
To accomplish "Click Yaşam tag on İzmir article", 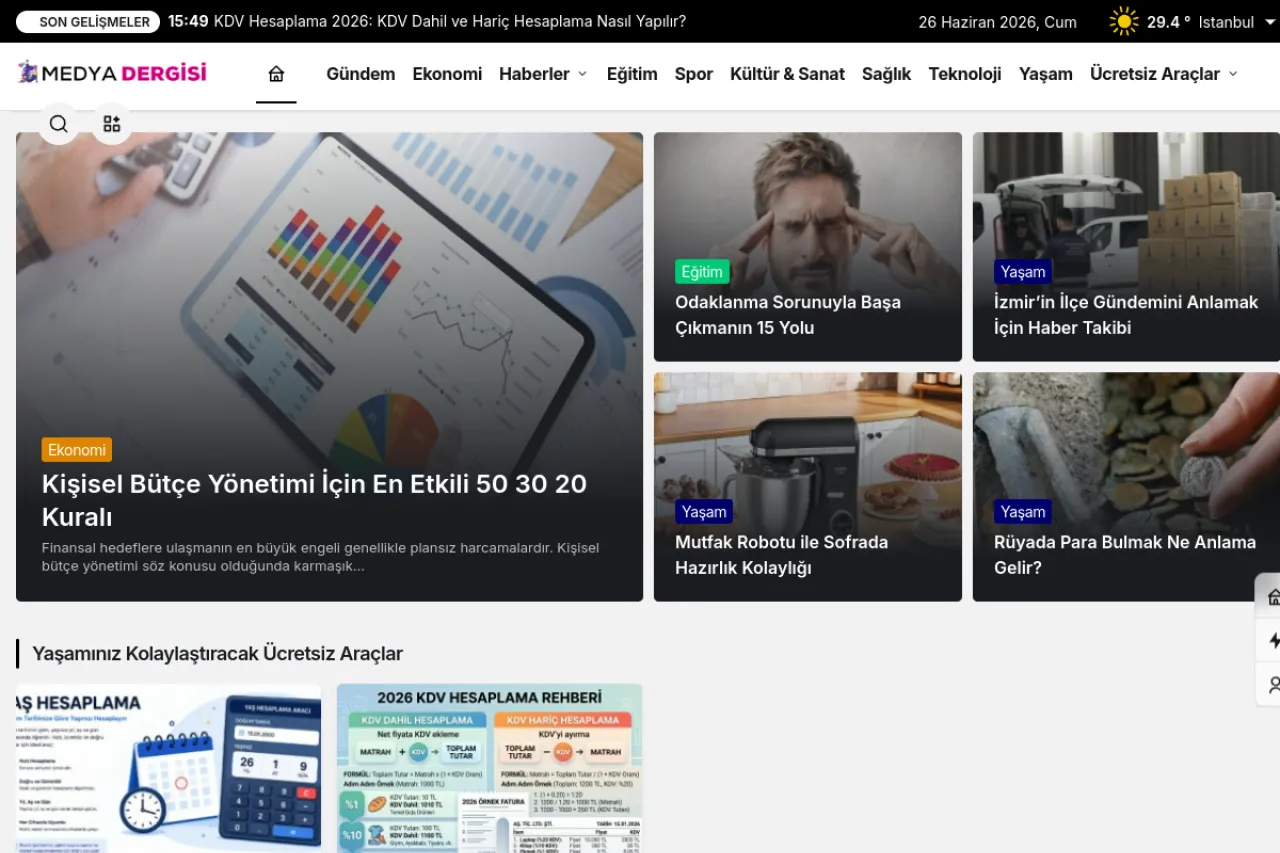I will coord(1023,272).
